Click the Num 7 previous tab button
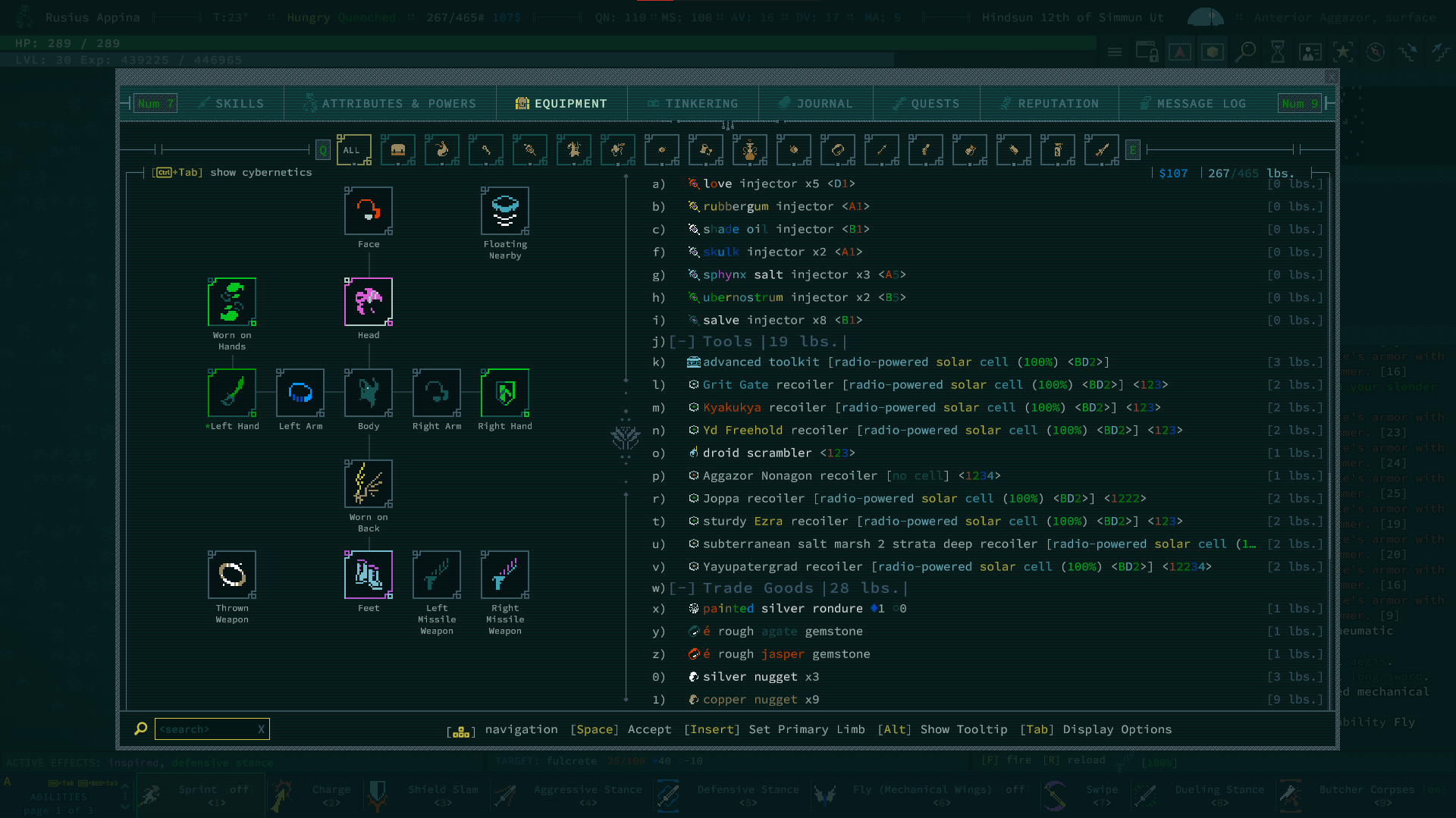 coord(155,104)
